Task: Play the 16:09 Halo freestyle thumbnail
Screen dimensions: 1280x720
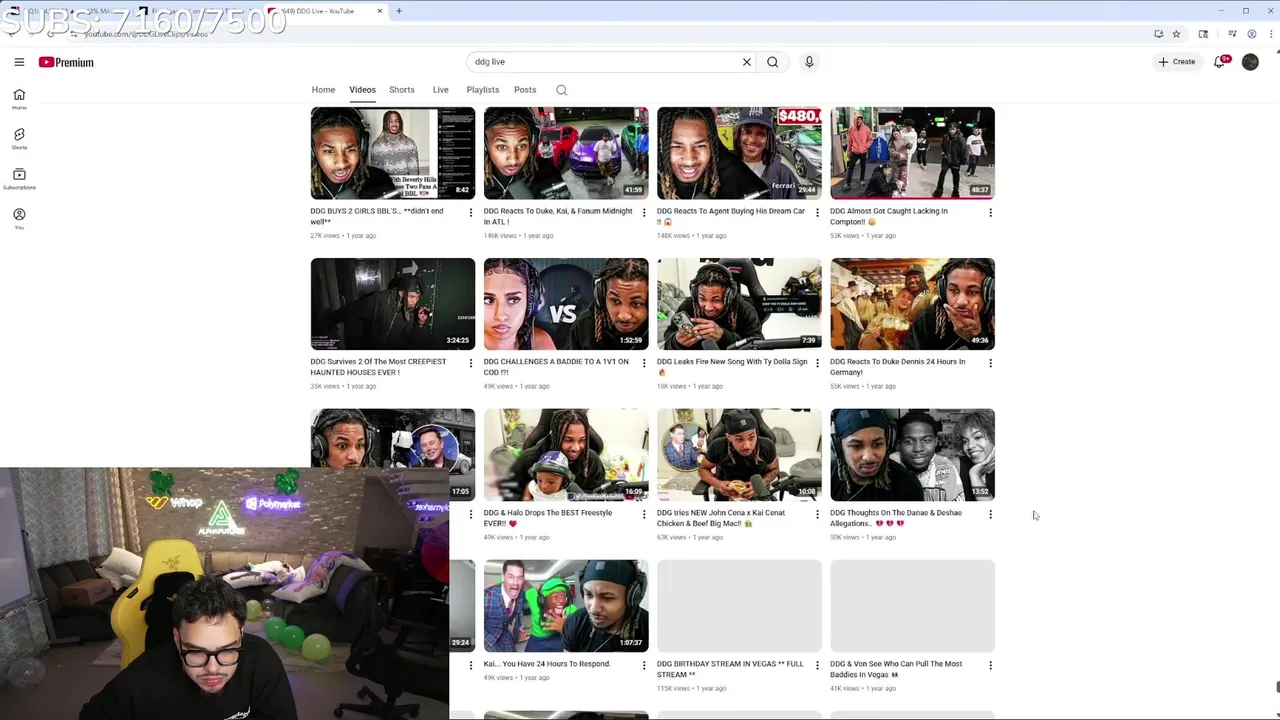Action: (566, 455)
